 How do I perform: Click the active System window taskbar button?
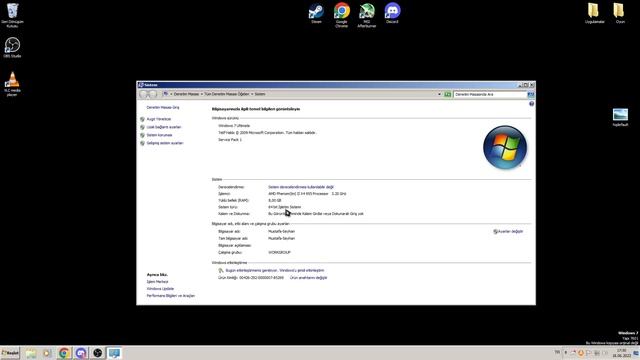[114, 353]
